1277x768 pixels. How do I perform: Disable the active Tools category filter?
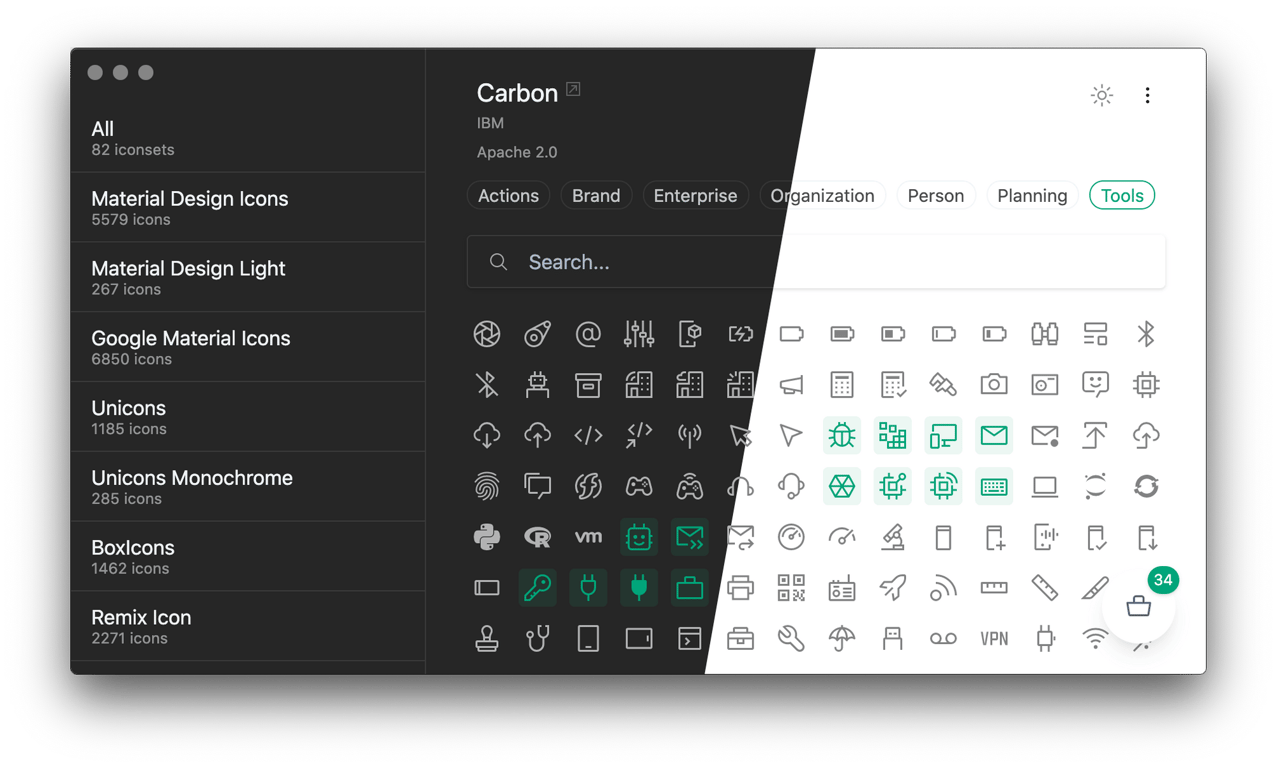1121,195
